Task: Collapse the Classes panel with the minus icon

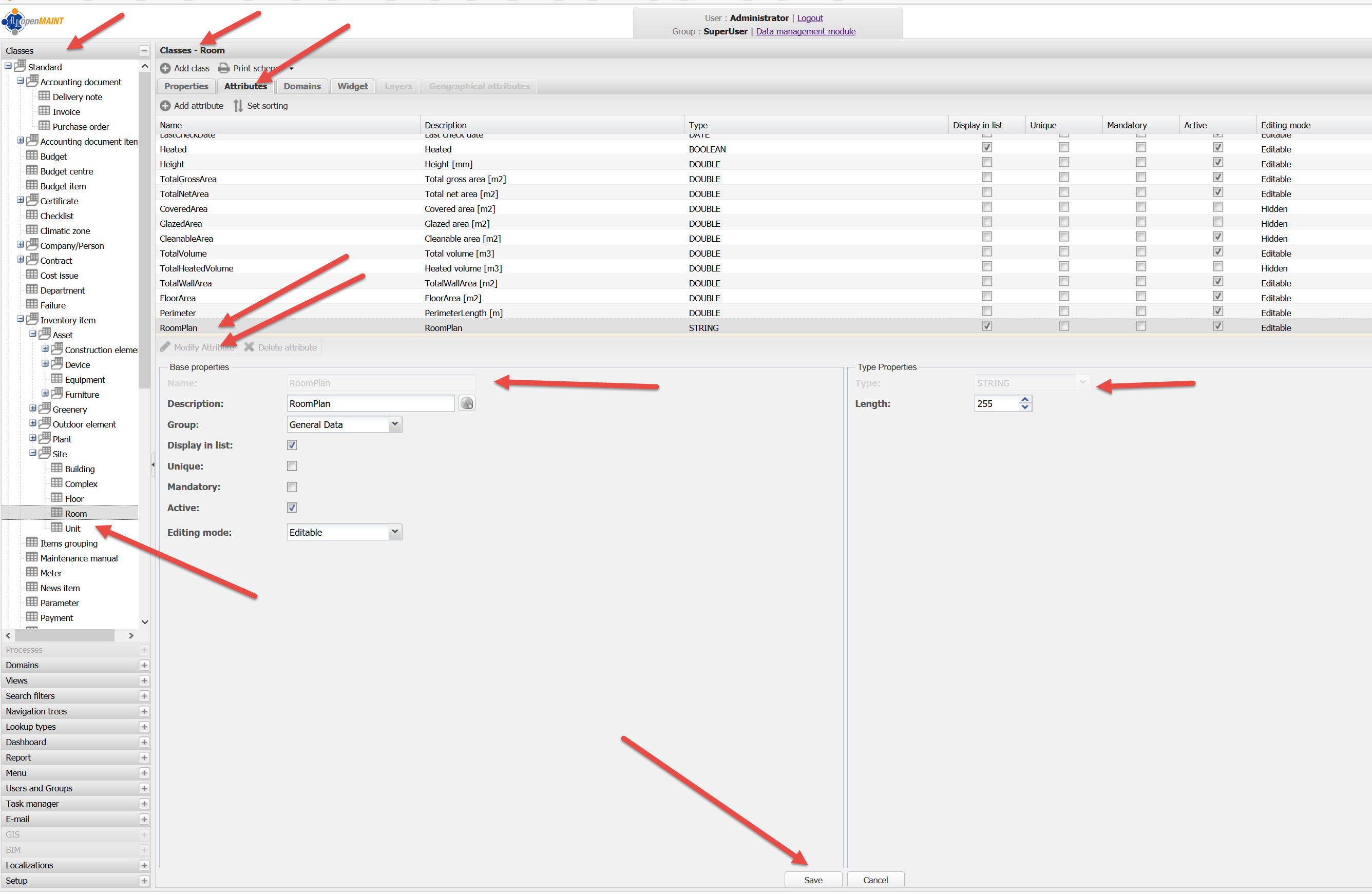Action: pos(144,51)
